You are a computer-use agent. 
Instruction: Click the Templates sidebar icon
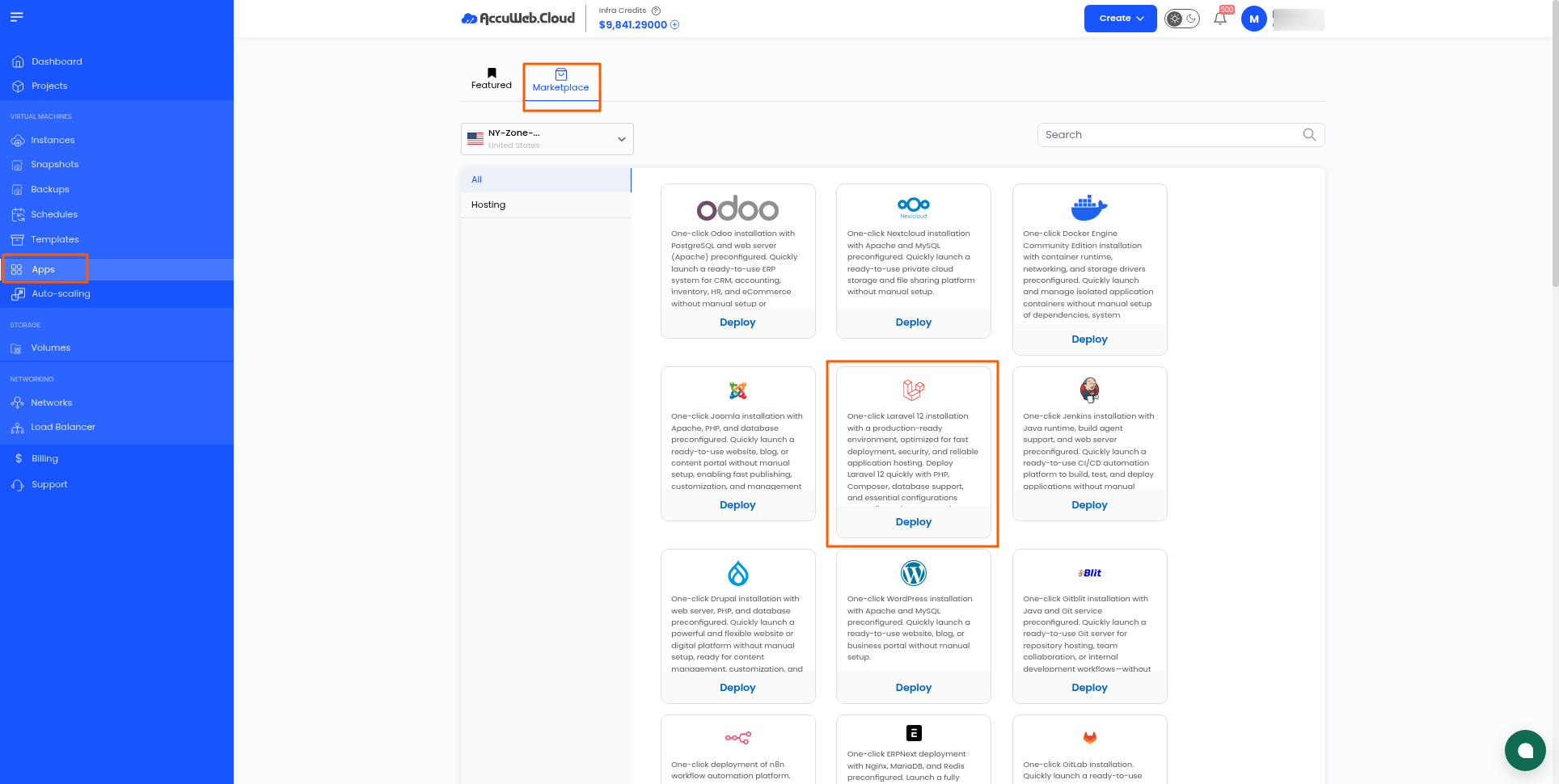pyautogui.click(x=17, y=239)
